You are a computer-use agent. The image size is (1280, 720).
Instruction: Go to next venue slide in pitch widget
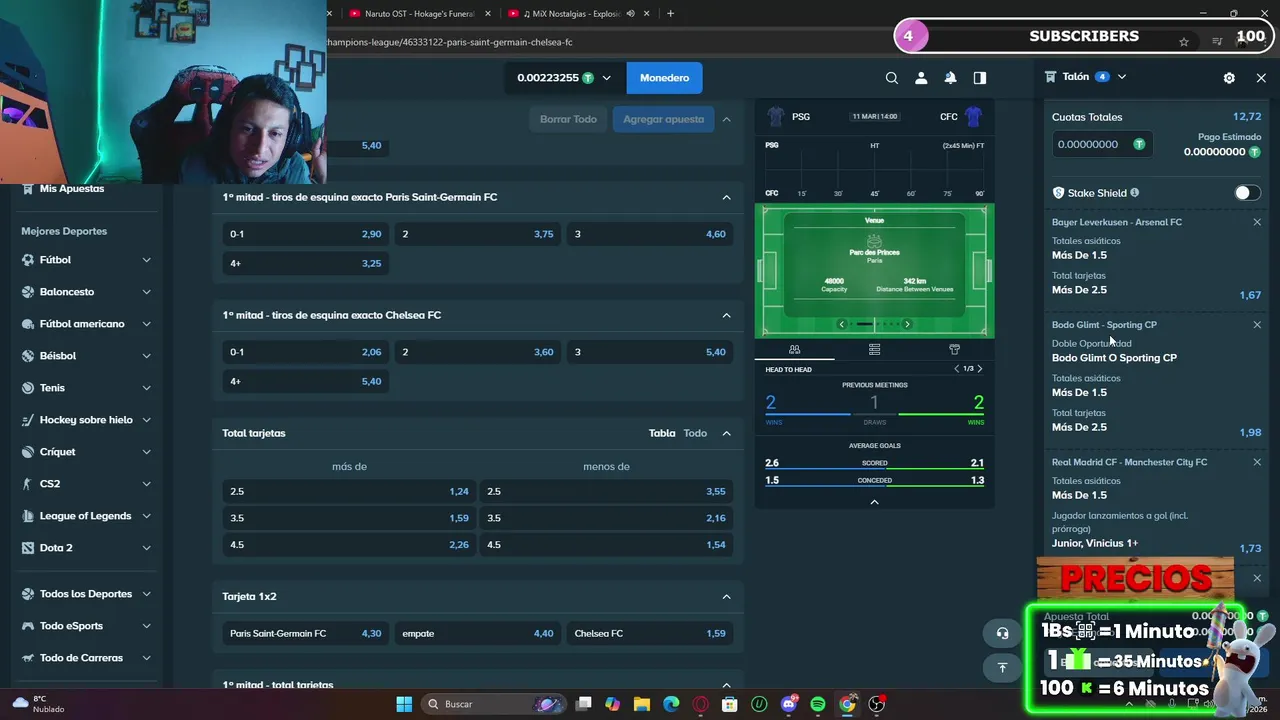(x=907, y=324)
